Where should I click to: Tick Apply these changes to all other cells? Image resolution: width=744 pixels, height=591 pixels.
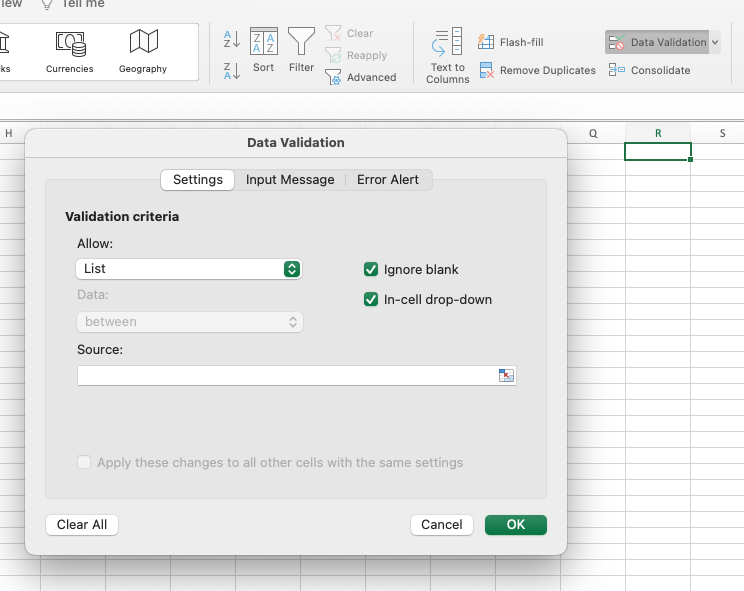pyautogui.click(x=84, y=462)
